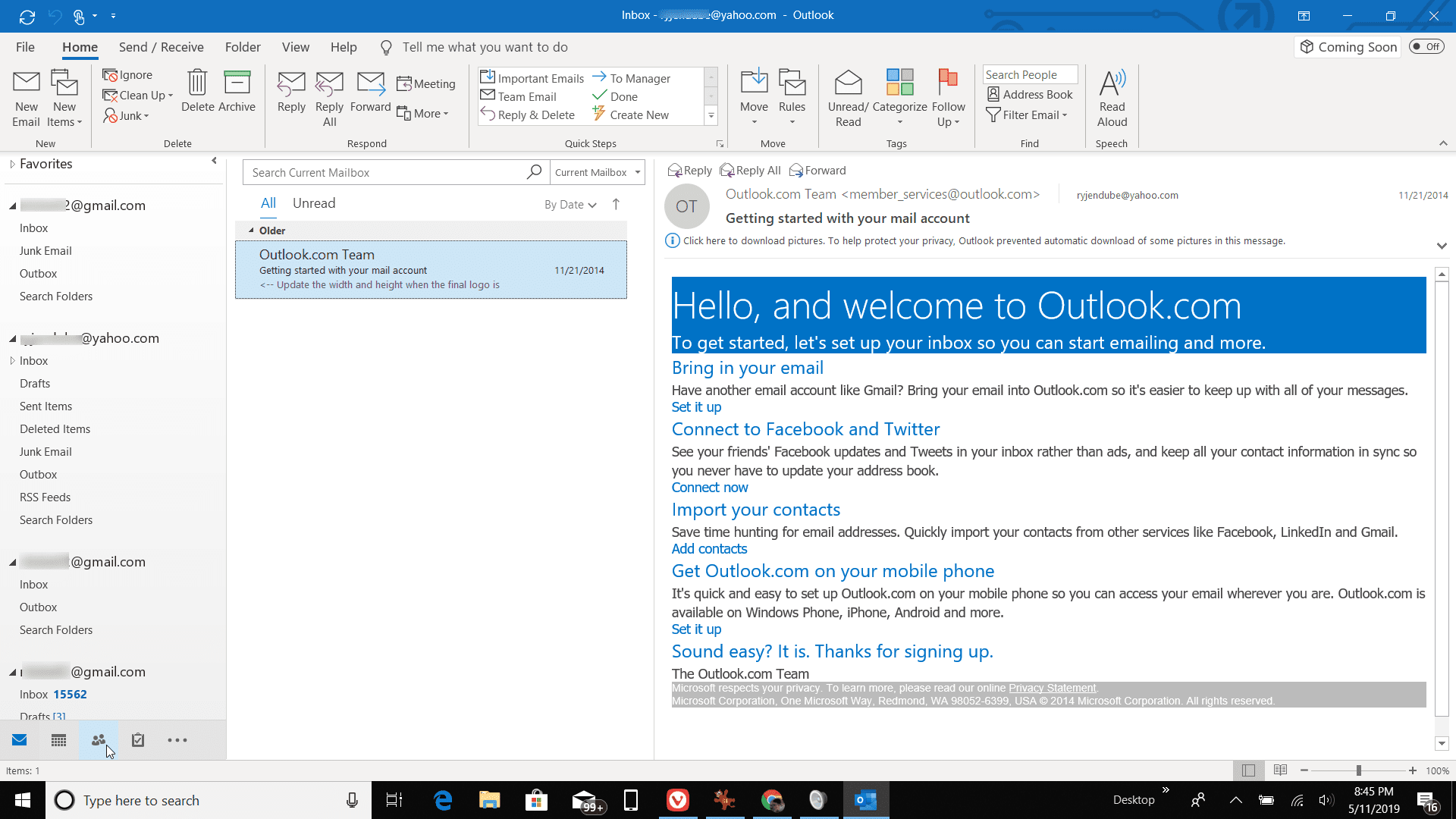The image size is (1456, 819).
Task: Click the Ignore conversation icon
Action: click(x=127, y=75)
